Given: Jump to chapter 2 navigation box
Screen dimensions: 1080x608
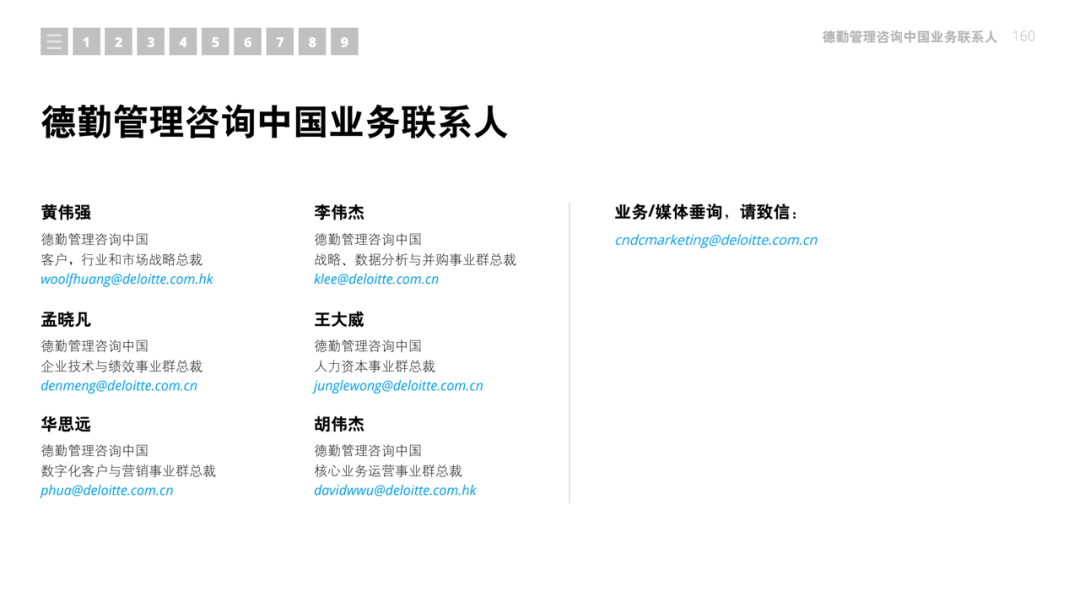Looking at the screenshot, I should [118, 41].
